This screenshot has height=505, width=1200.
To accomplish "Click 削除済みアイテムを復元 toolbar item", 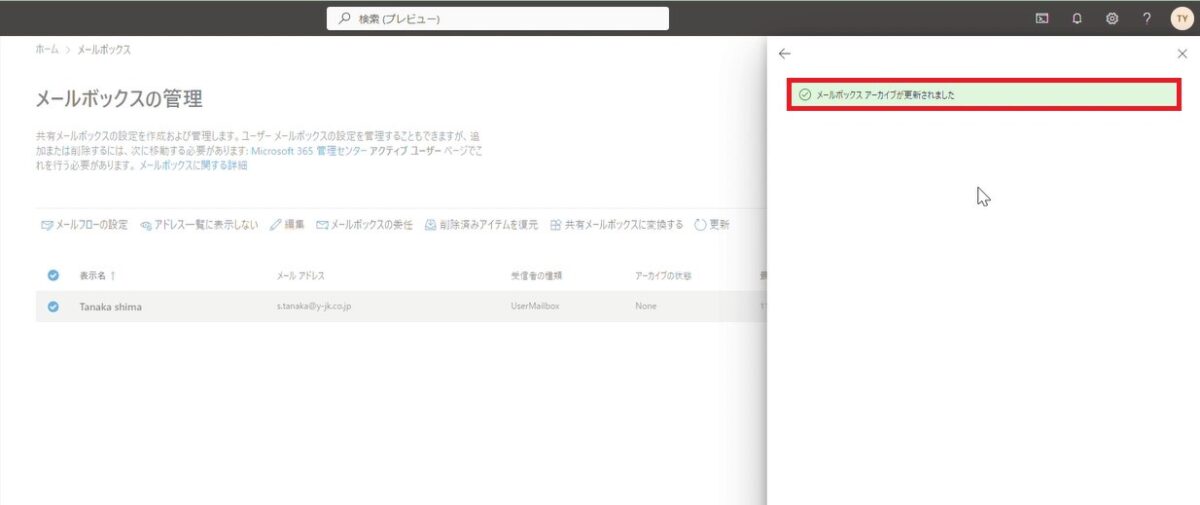I will [x=481, y=225].
